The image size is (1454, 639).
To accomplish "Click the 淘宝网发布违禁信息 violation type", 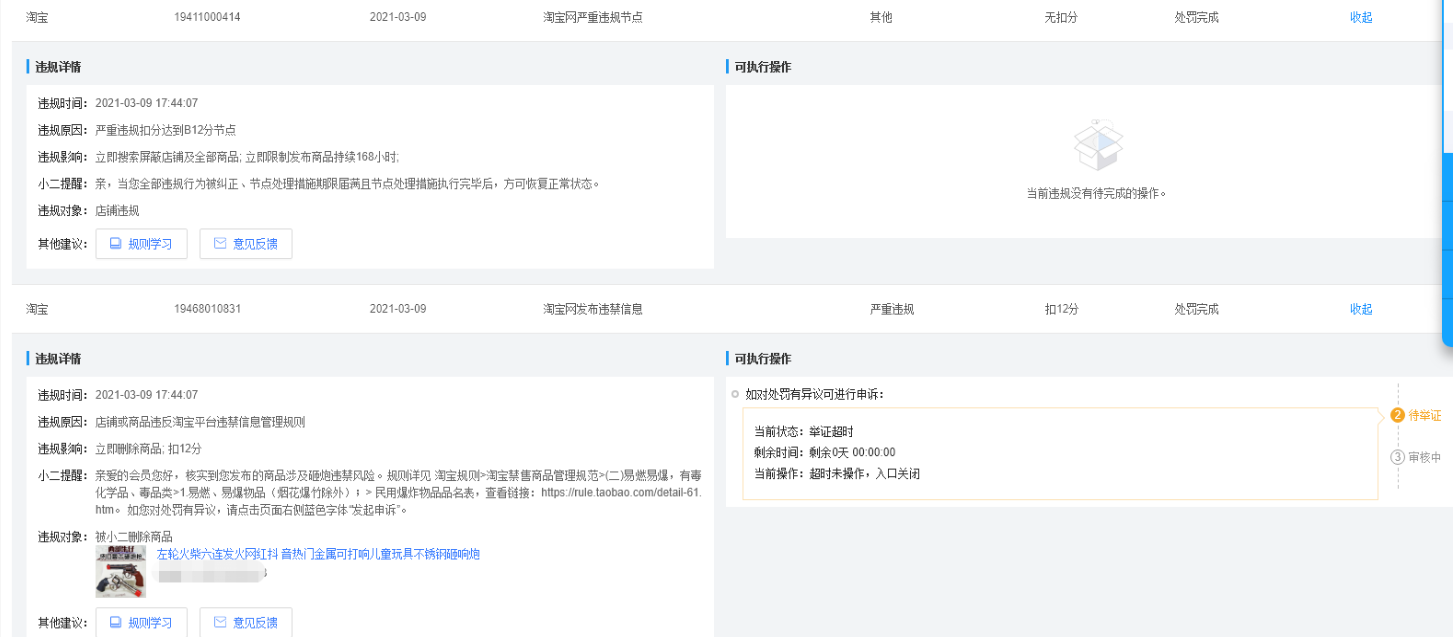I will click(593, 309).
